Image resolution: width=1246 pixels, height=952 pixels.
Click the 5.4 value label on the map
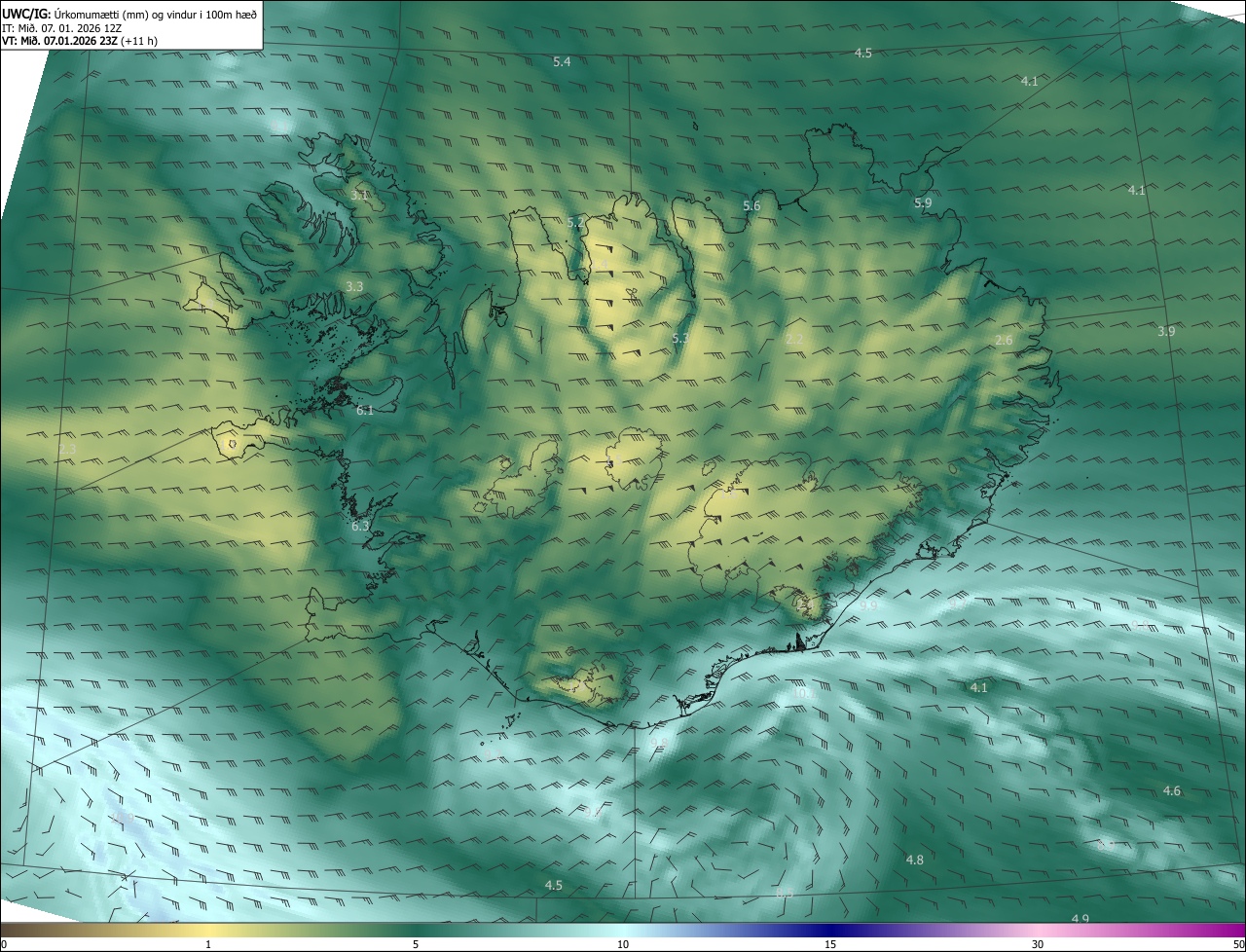562,62
